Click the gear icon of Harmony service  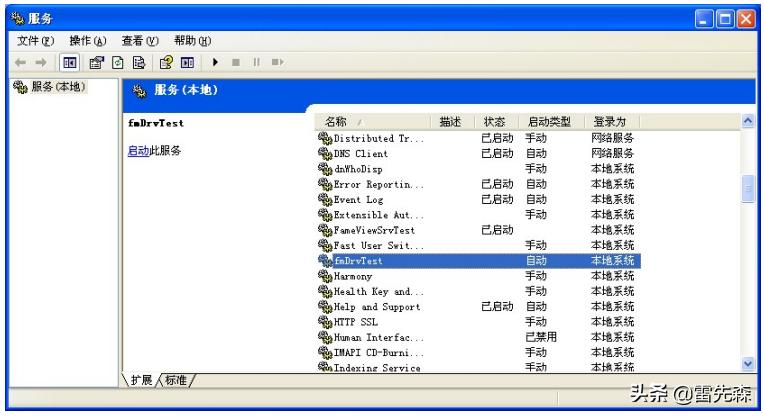[x=325, y=276]
